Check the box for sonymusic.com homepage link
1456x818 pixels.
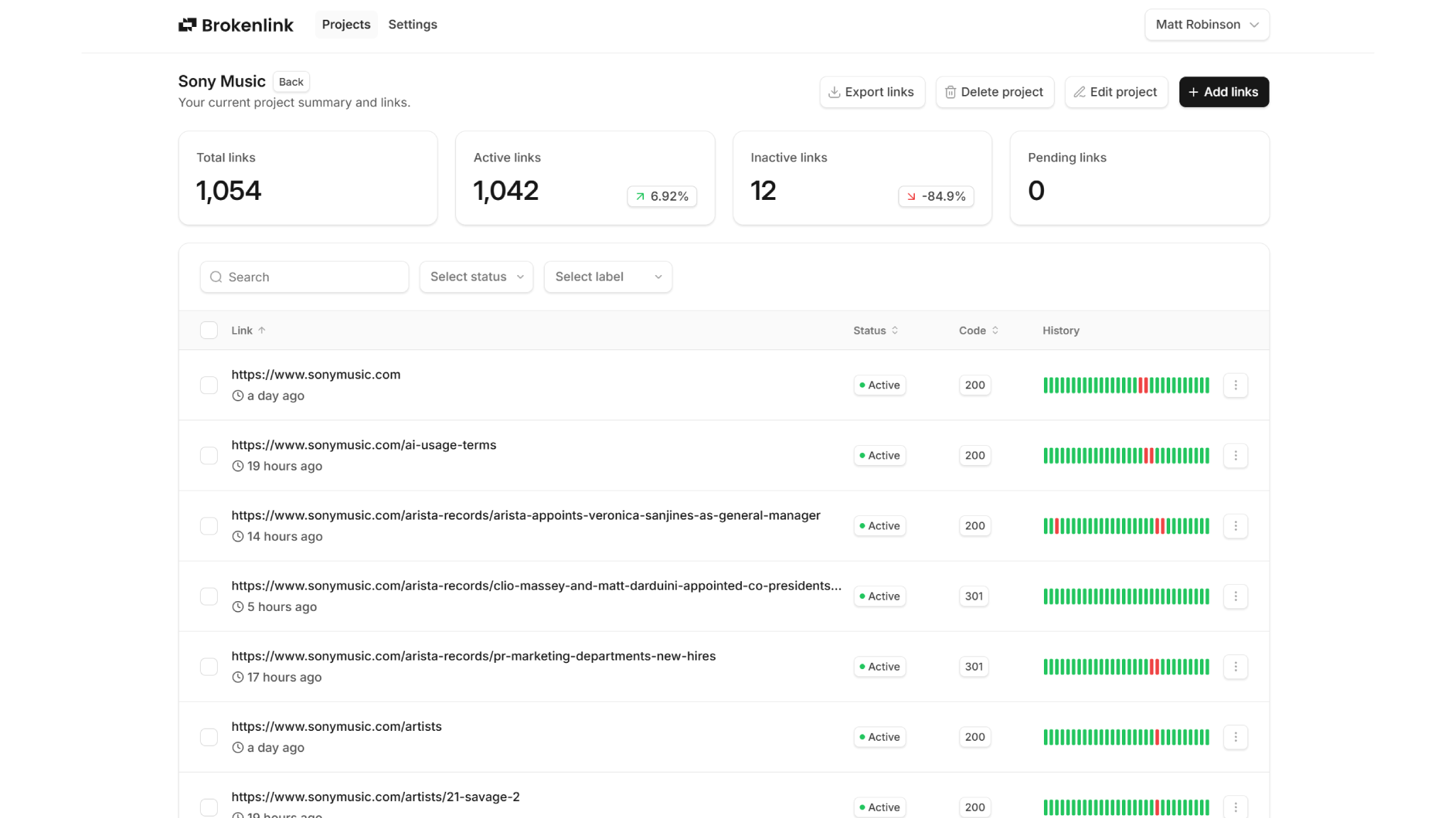click(x=209, y=385)
